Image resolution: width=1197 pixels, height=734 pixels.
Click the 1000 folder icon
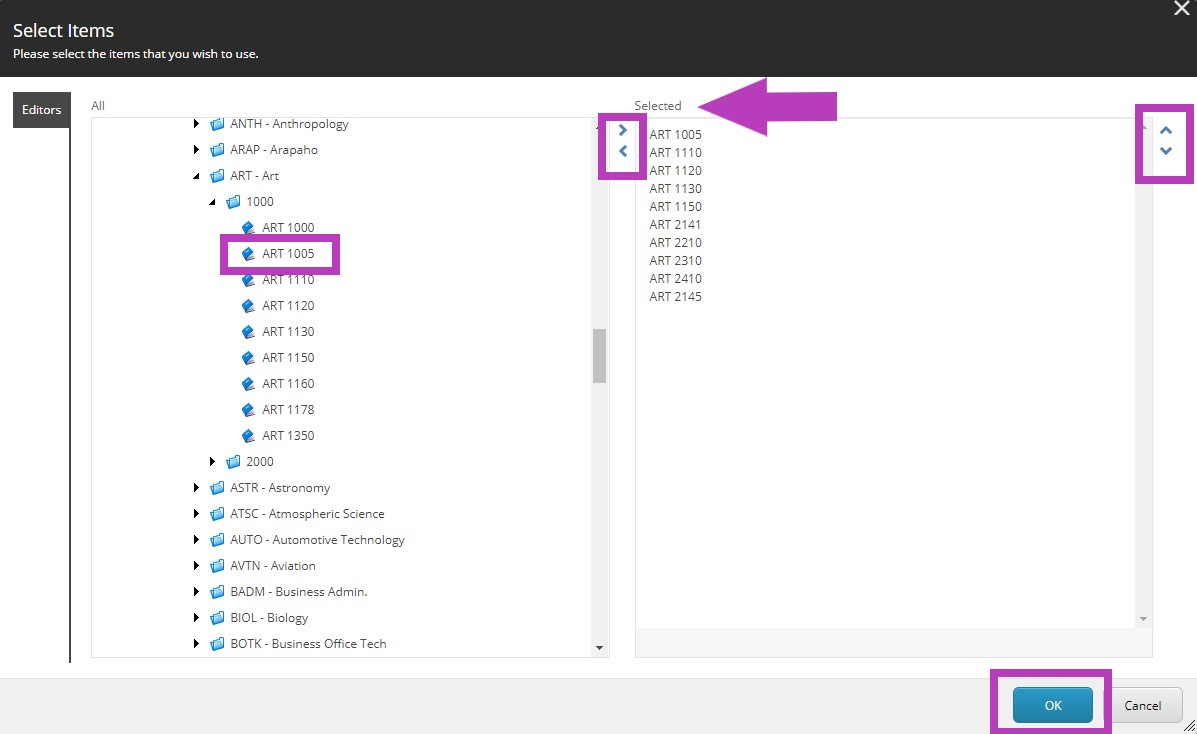click(x=234, y=202)
